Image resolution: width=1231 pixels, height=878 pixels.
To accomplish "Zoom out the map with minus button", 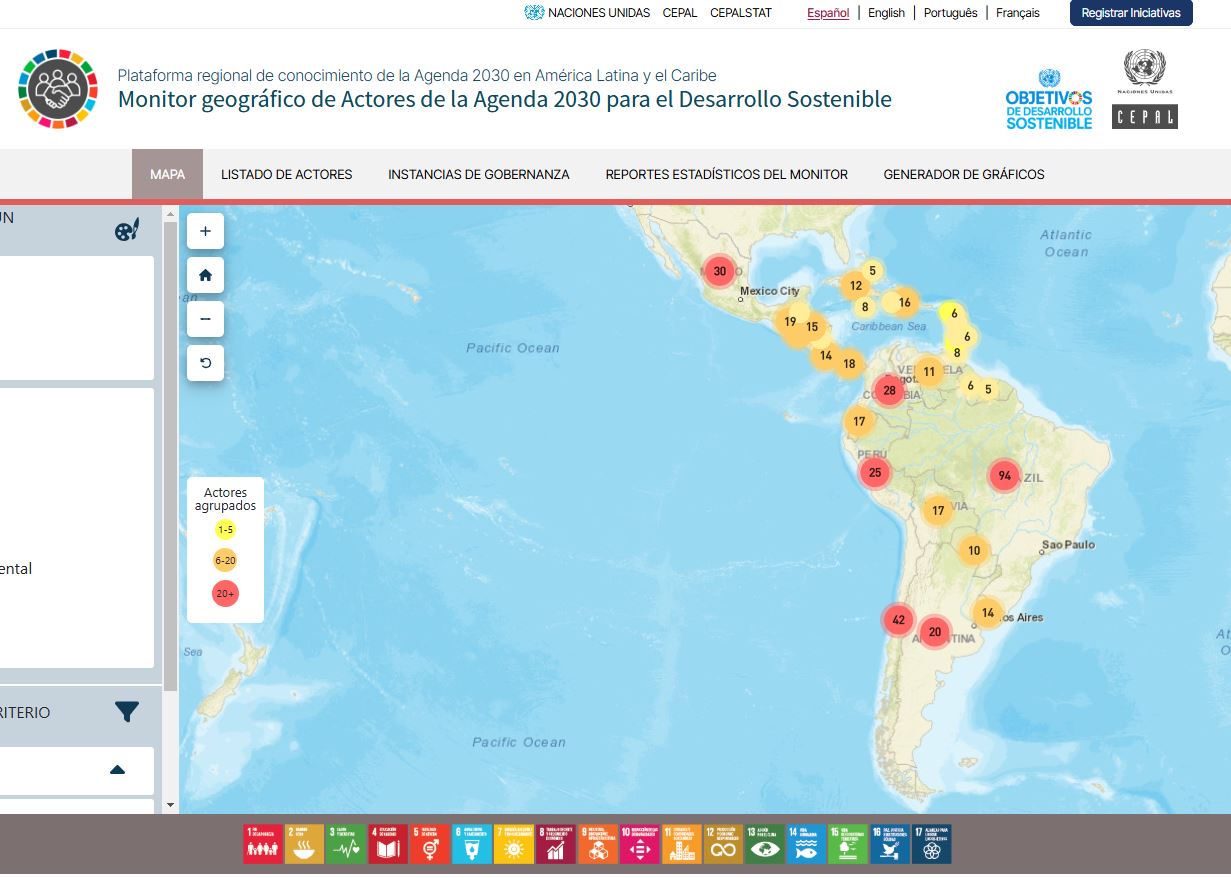I will (x=205, y=319).
